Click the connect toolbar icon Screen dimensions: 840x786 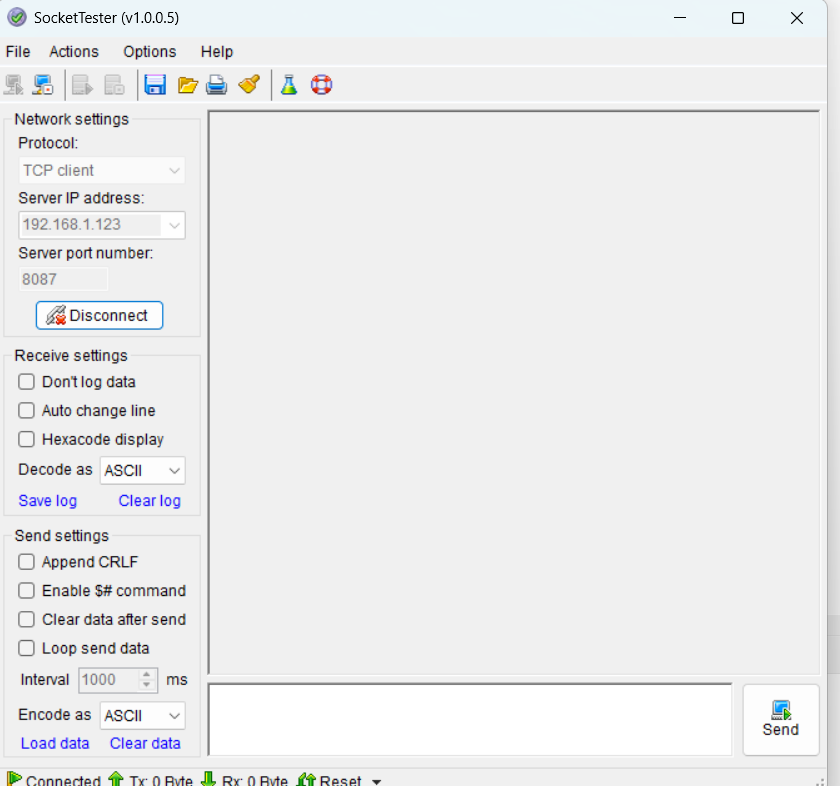tap(13, 85)
